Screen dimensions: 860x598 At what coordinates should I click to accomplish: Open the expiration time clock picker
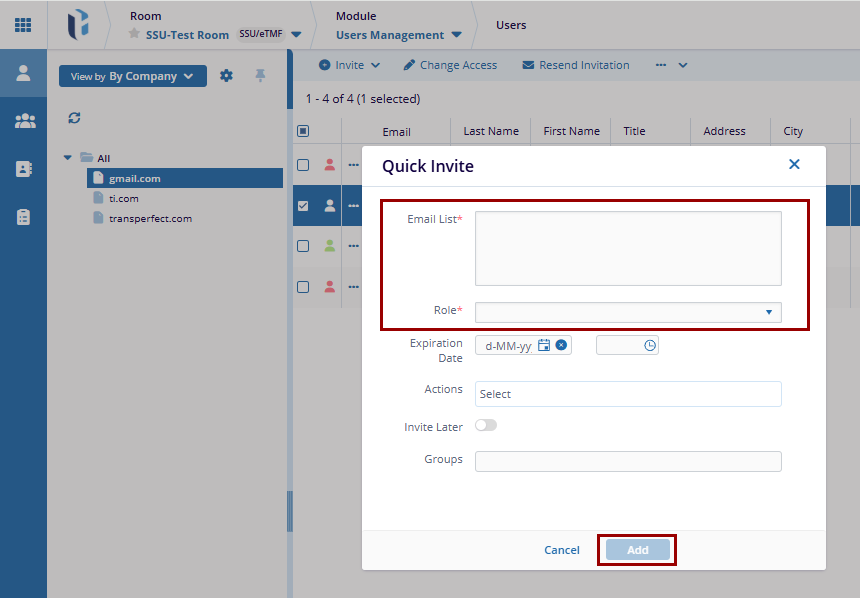(650, 345)
